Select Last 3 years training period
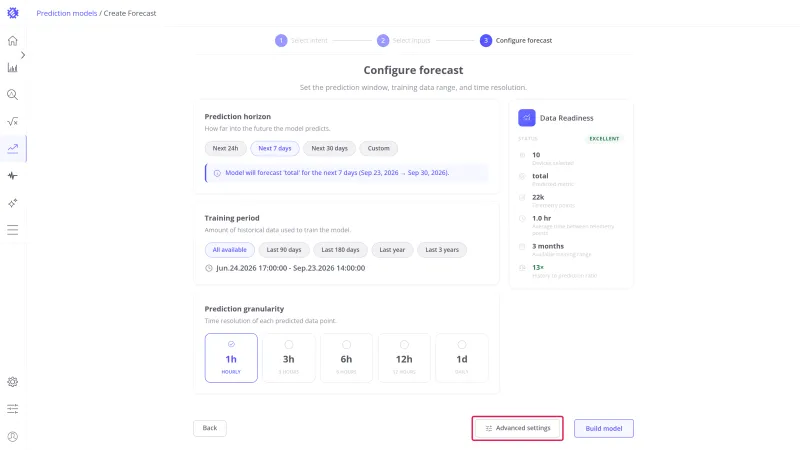This screenshot has height=450, width=800. point(442,250)
